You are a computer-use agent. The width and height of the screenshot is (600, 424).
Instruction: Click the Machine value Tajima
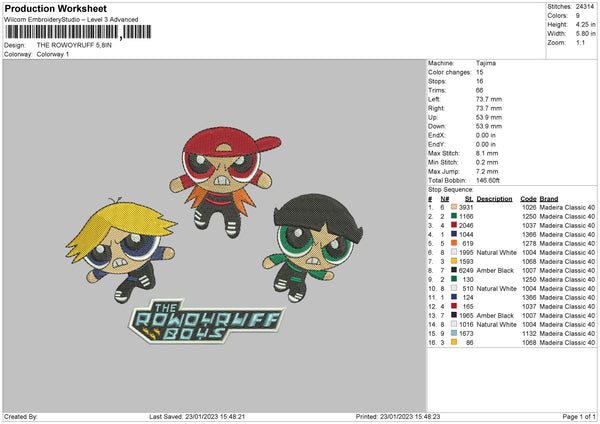coord(486,63)
